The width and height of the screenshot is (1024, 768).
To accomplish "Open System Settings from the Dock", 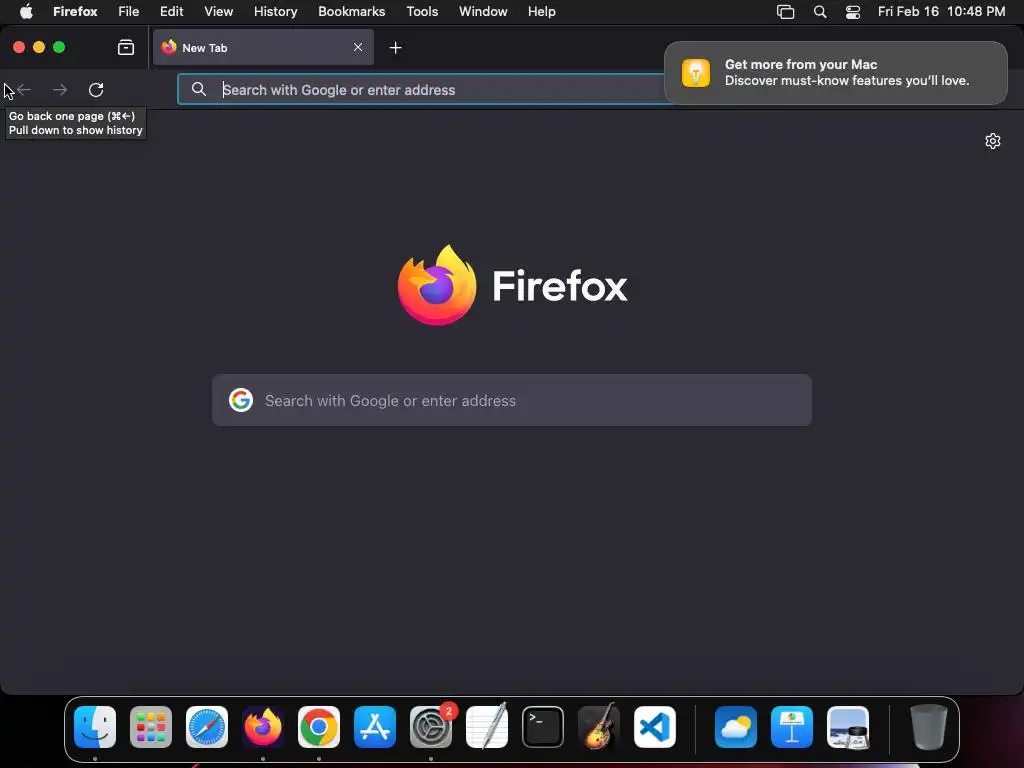I will pos(431,727).
